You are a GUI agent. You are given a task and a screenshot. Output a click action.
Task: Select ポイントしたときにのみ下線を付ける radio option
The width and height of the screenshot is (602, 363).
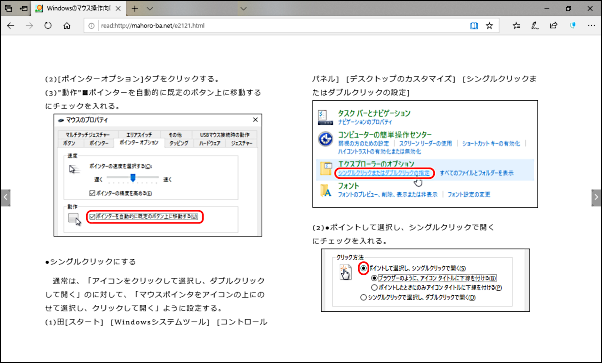tap(374, 287)
